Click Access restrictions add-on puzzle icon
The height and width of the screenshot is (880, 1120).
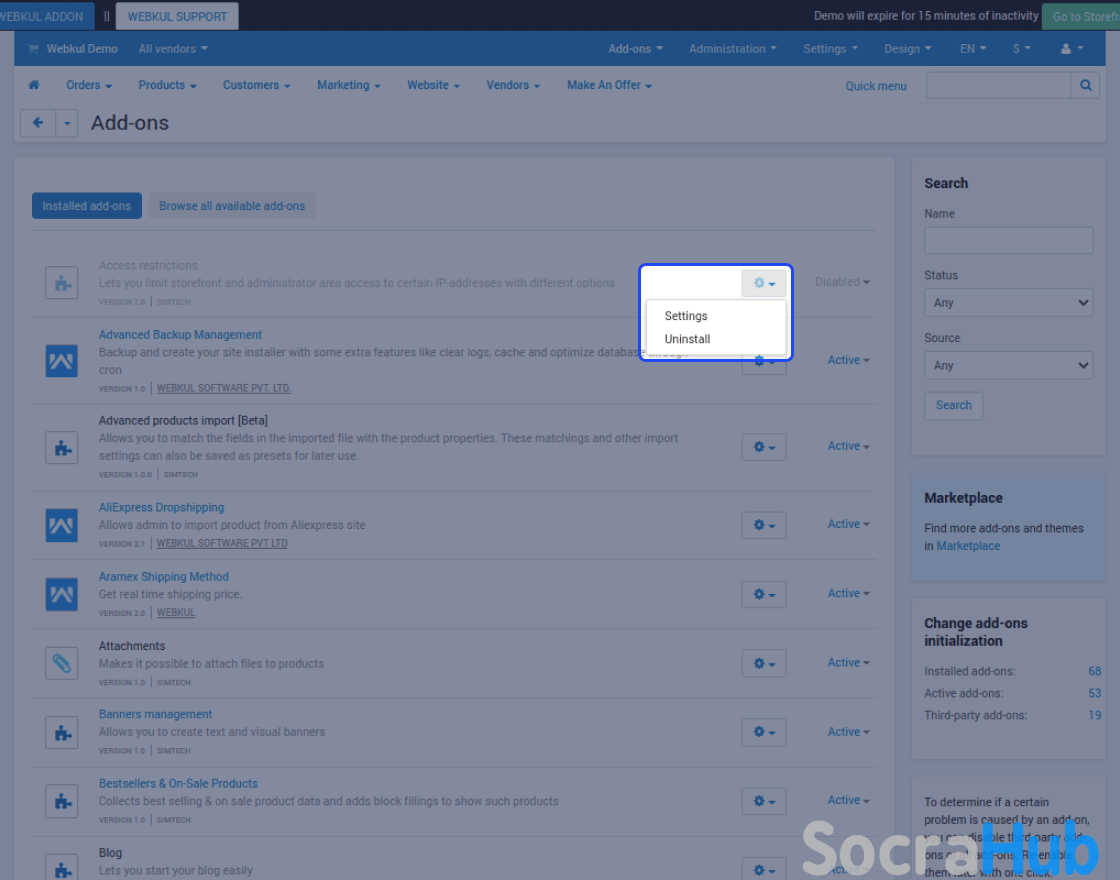click(61, 283)
